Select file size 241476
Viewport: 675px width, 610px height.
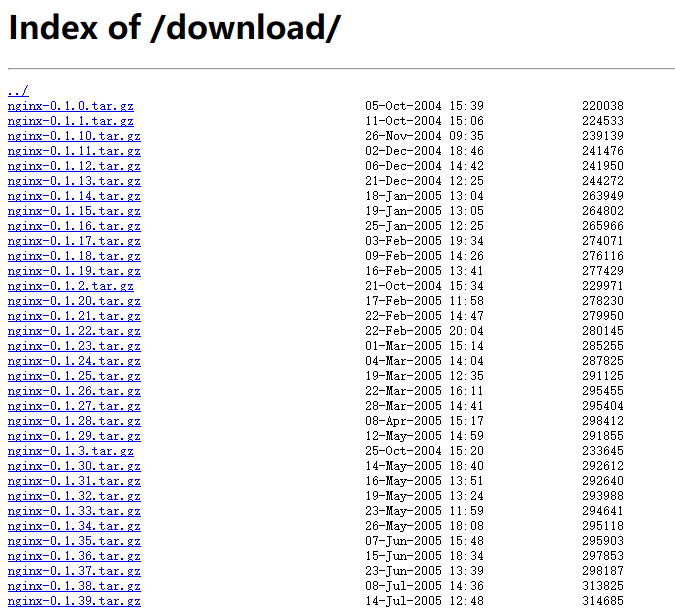point(603,151)
